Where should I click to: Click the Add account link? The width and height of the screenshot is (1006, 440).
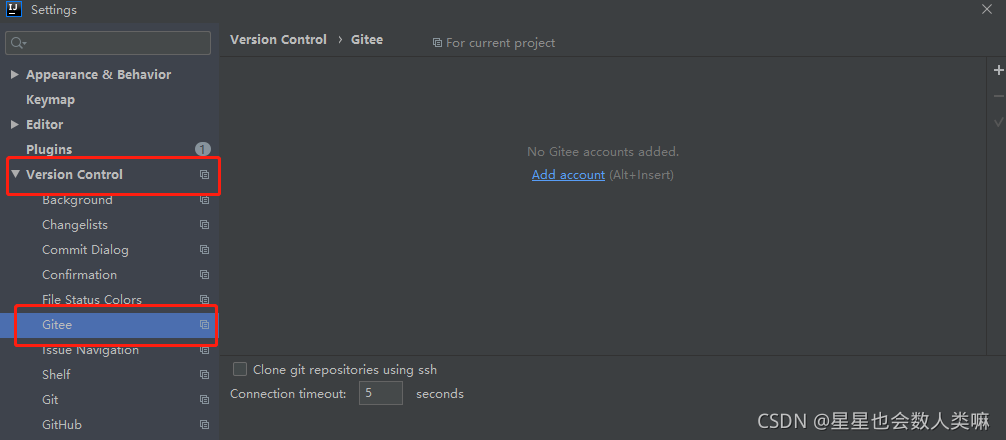(568, 174)
